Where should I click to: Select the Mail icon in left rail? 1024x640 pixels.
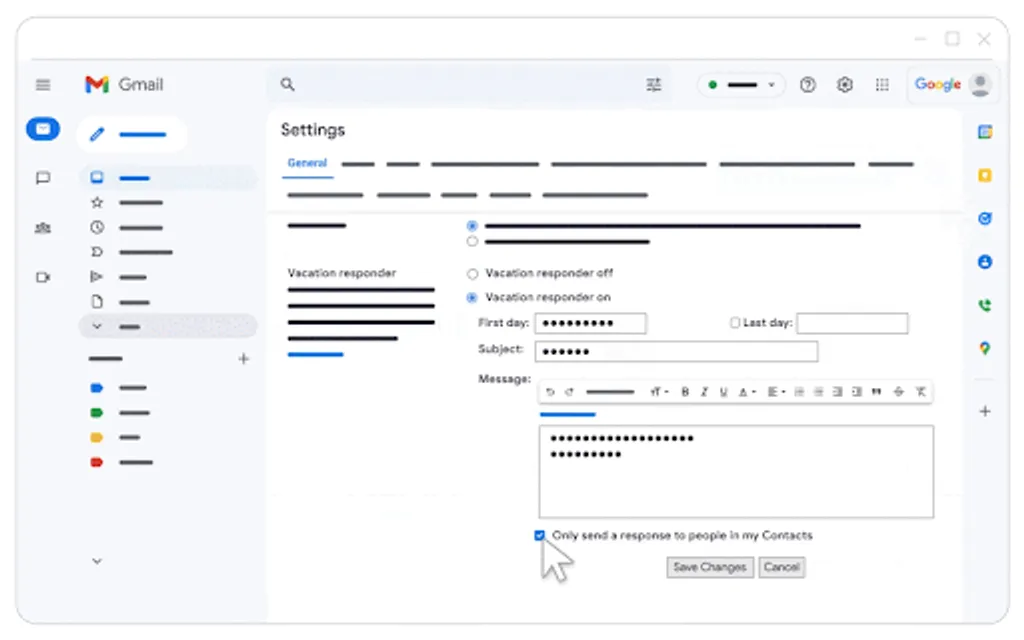(43, 129)
